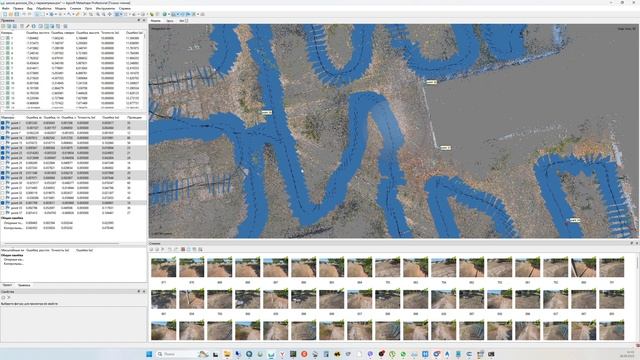Sort by the Проекции column header
640x360 pixels.
134,117
